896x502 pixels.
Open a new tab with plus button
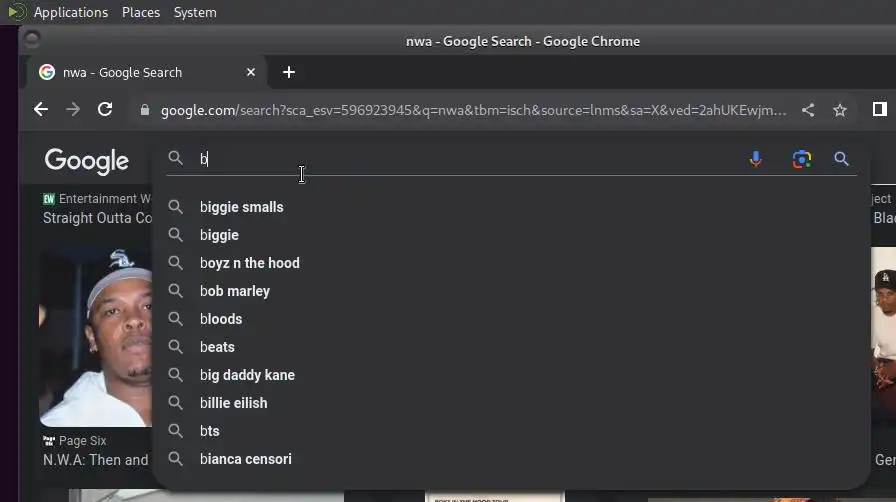pos(289,72)
